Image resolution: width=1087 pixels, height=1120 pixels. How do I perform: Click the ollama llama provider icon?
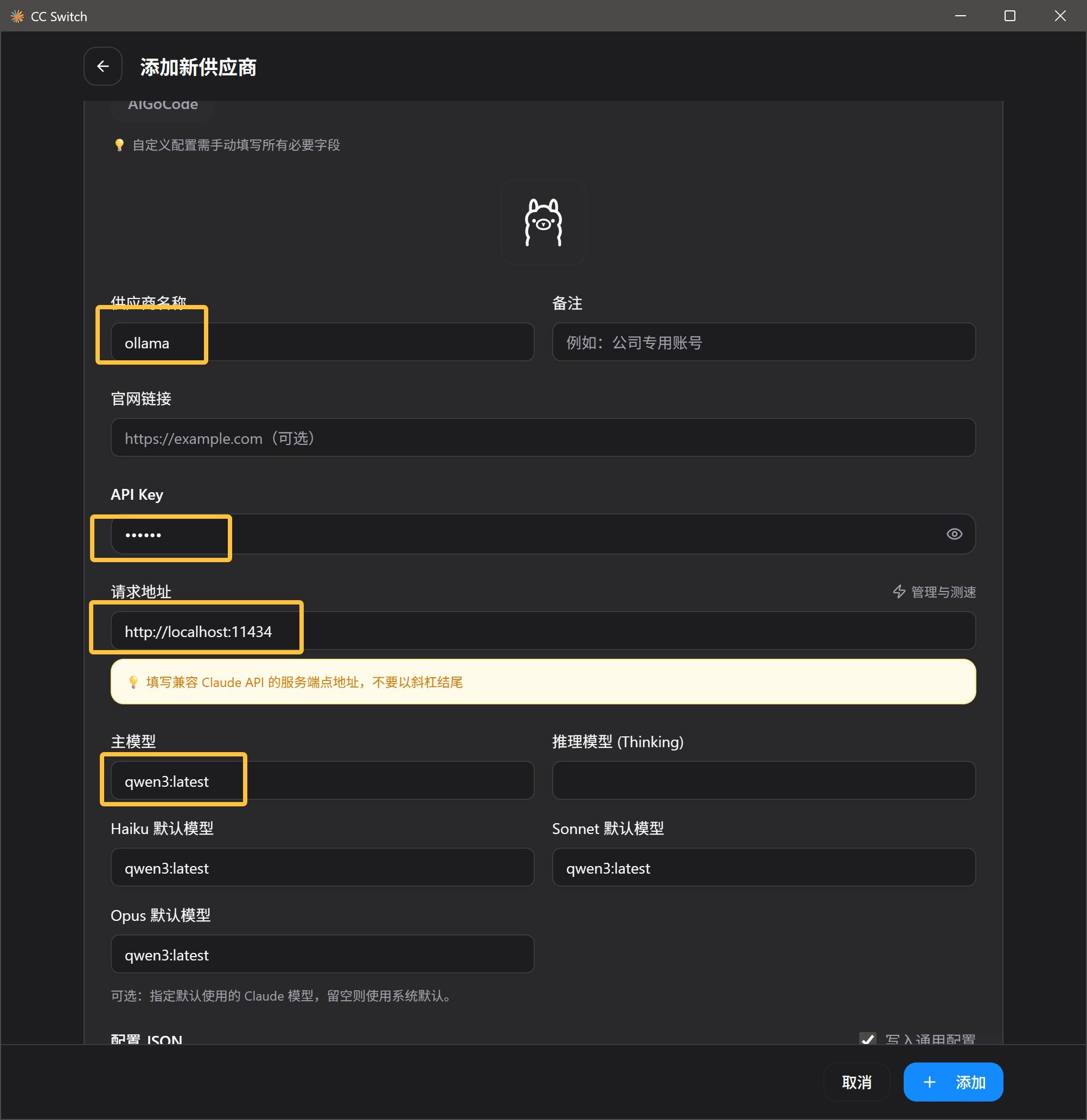[542, 223]
